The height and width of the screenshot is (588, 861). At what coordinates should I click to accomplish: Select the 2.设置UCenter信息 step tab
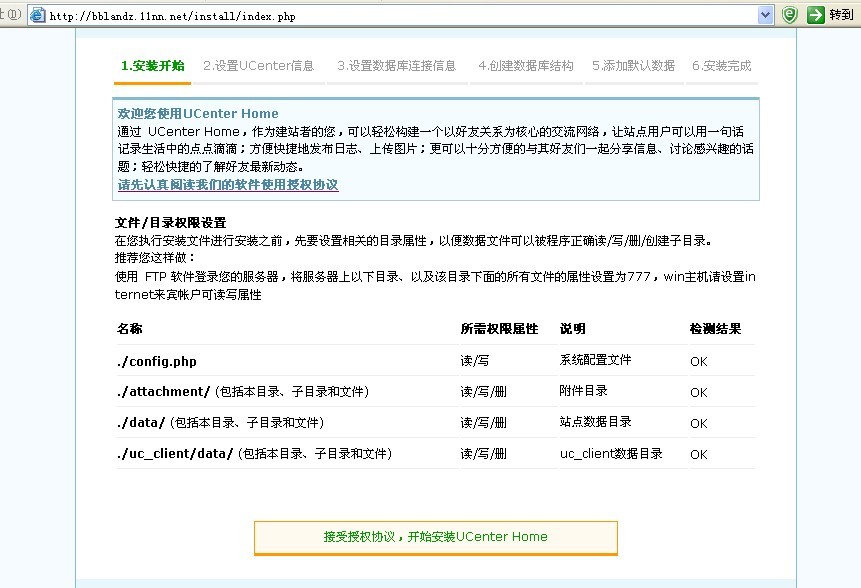click(259, 66)
